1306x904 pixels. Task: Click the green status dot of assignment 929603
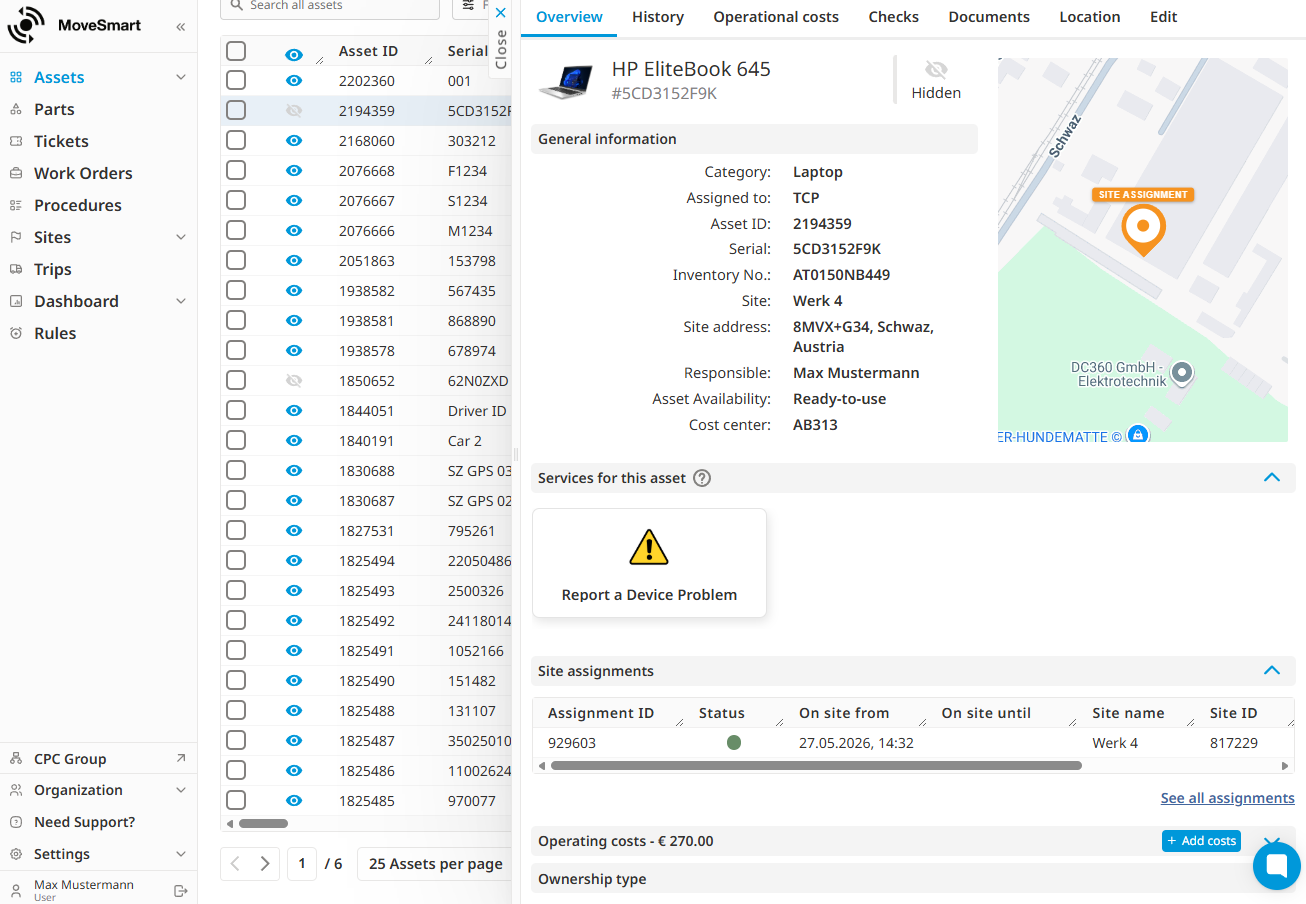734,743
